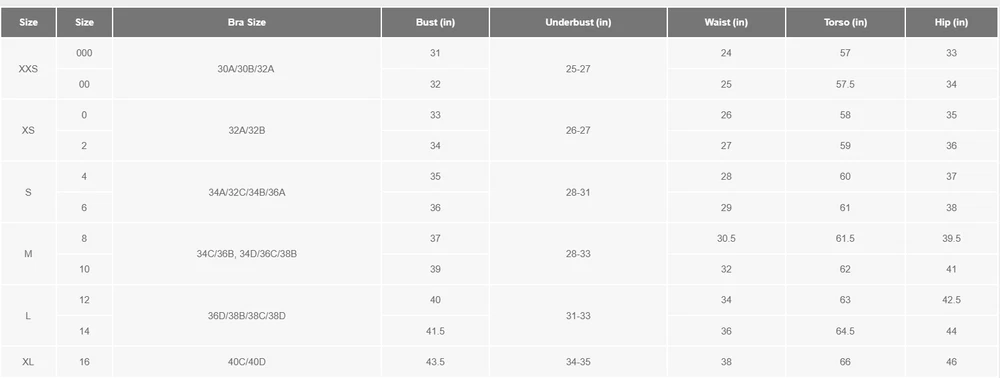Click the 39.5 hip measurement
The width and height of the screenshot is (1000, 378).
951,238
